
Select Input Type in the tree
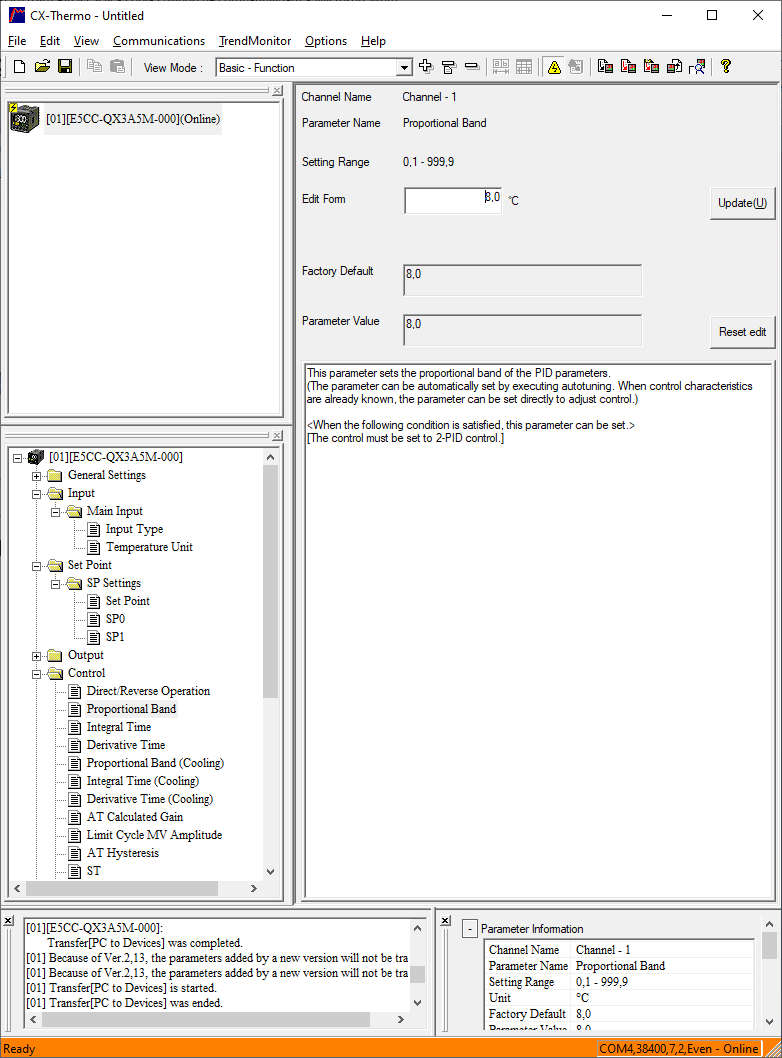tap(134, 529)
